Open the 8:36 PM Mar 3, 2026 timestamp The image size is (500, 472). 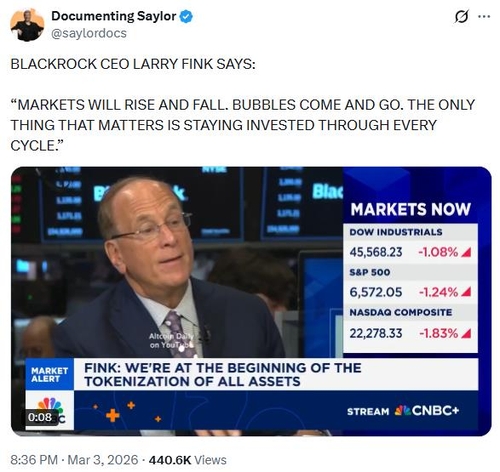pos(74,460)
